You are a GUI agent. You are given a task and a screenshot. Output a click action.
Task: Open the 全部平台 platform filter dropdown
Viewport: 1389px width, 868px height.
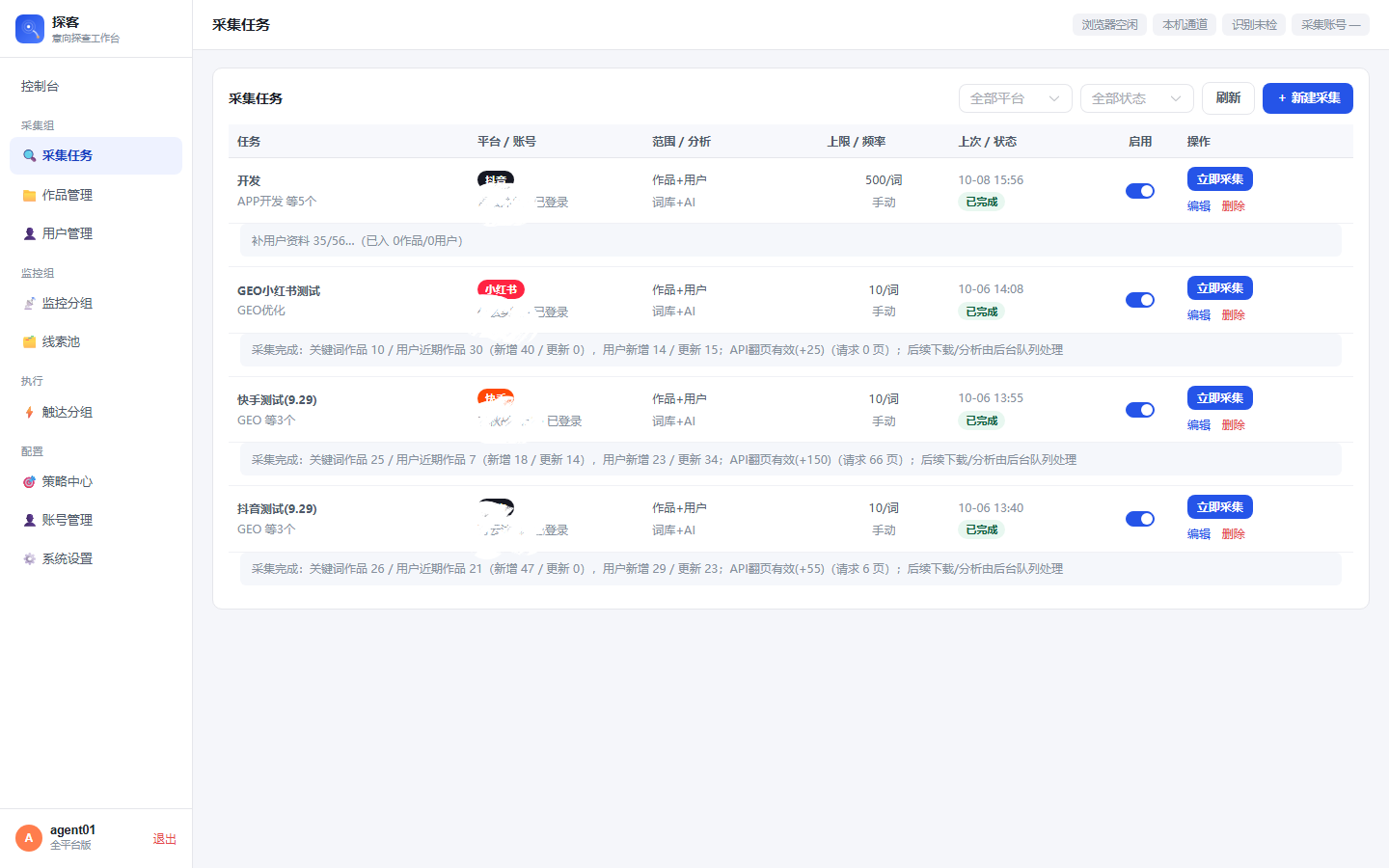[1015, 98]
